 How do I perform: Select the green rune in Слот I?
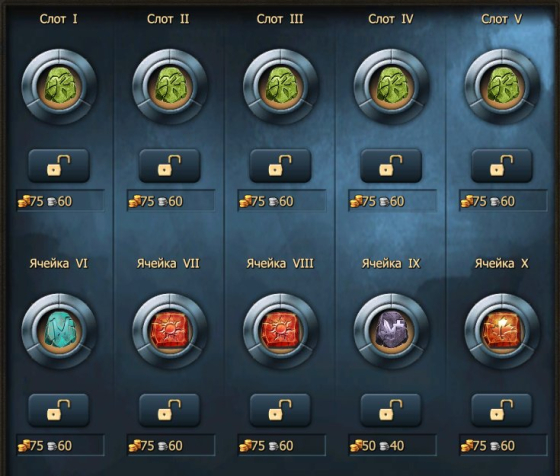pos(59,87)
